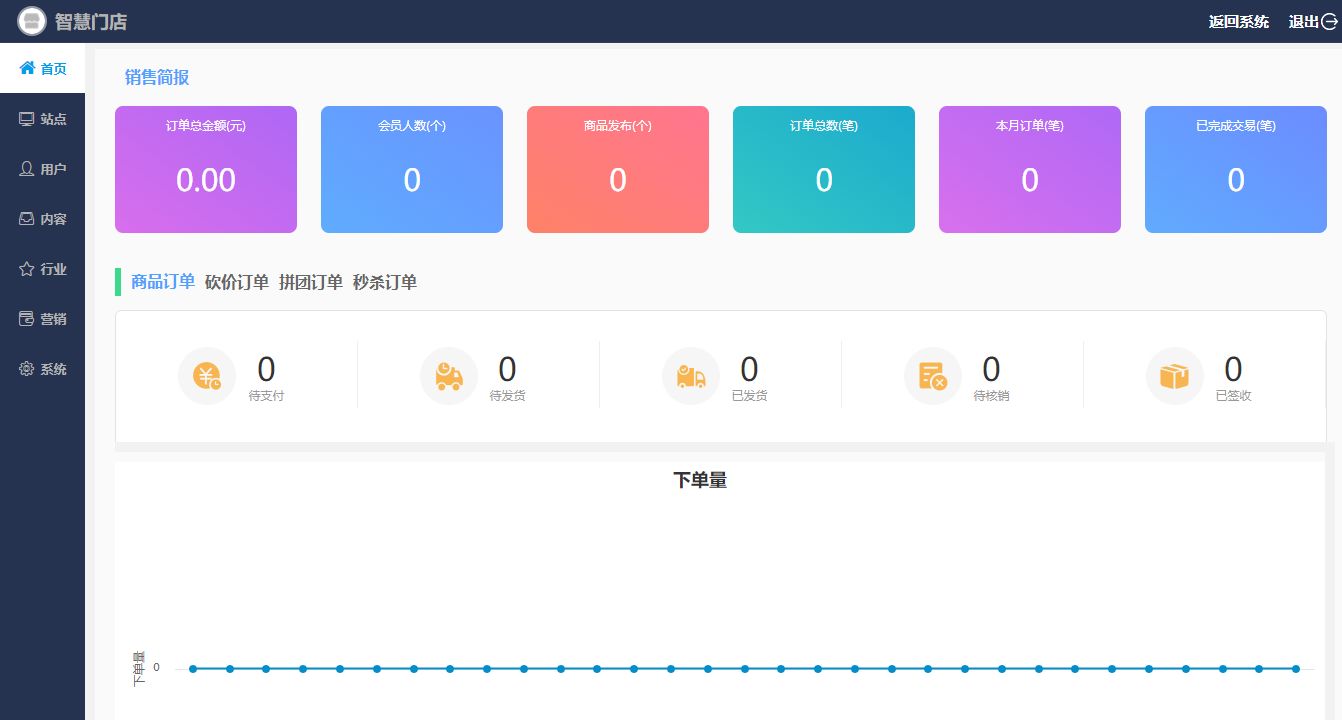Image resolution: width=1342 pixels, height=720 pixels.
Task: Click the 已签收 count label
Action: click(x=1234, y=396)
